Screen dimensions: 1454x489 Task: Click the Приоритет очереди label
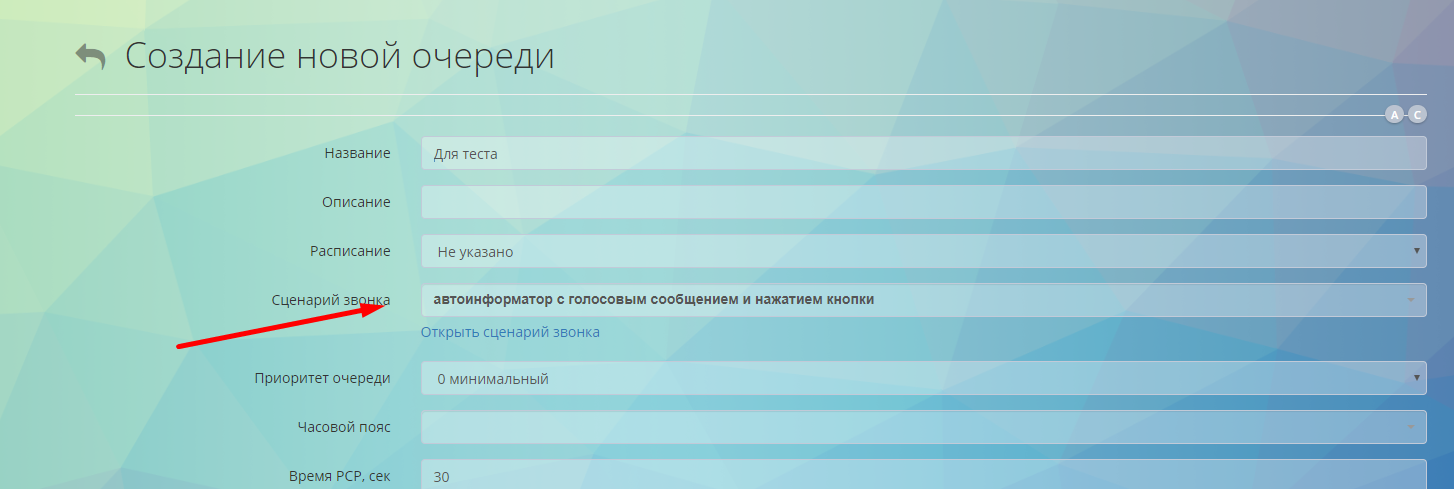pyautogui.click(x=322, y=378)
